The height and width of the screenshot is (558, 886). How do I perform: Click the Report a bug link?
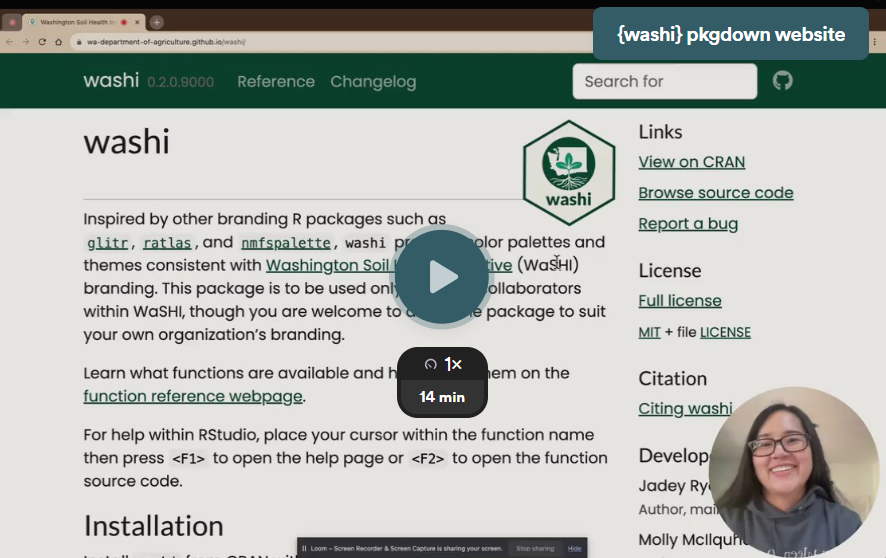(x=688, y=224)
